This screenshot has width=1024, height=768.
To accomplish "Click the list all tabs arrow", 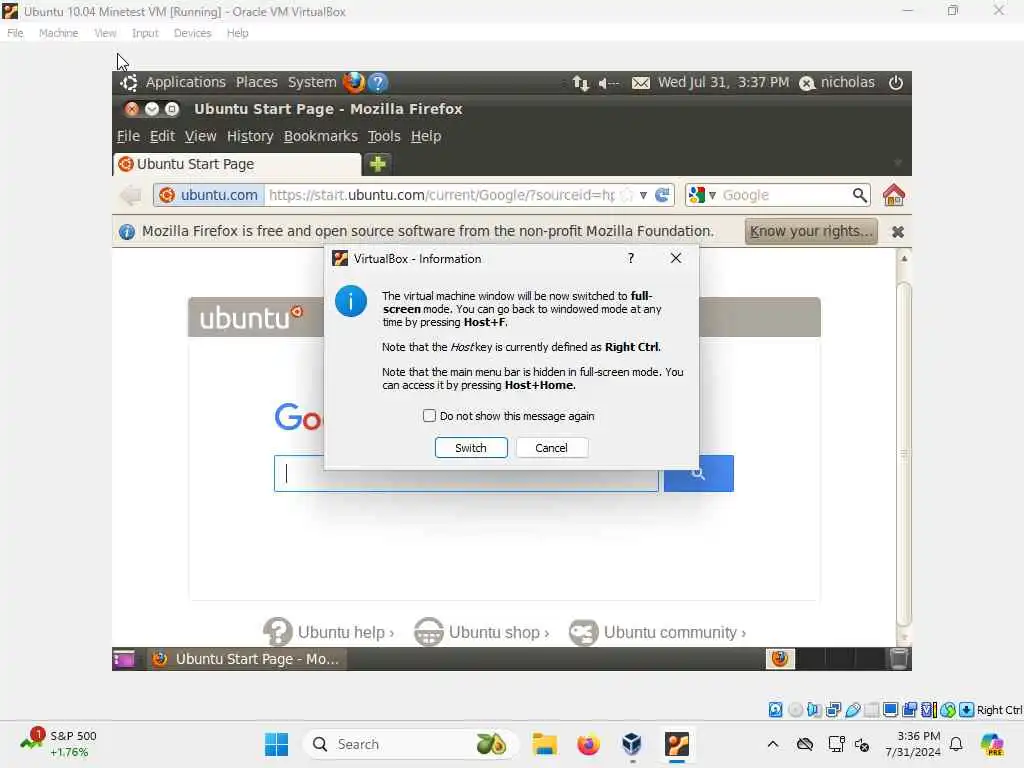I will (898, 162).
